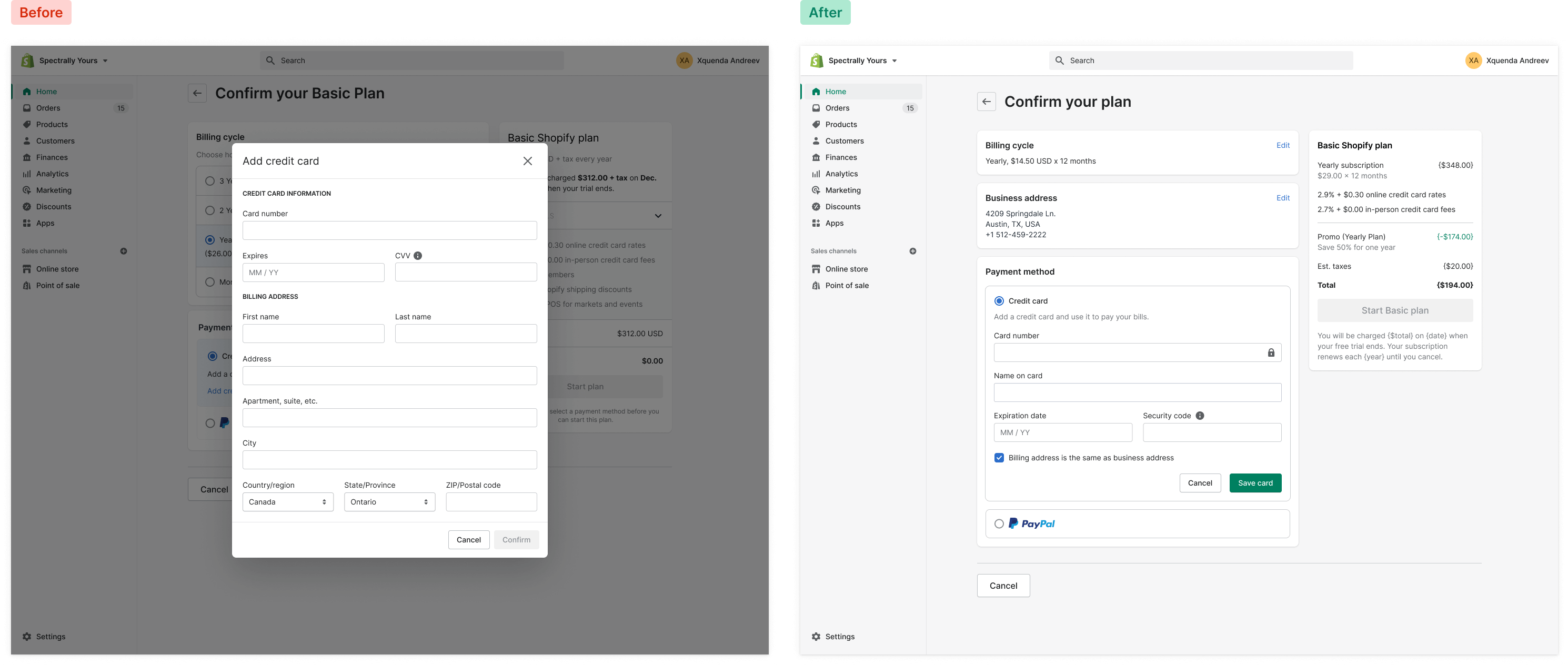Image resolution: width=1568 pixels, height=665 pixels.
Task: Open Analytics in the After sidebar
Action: click(841, 174)
